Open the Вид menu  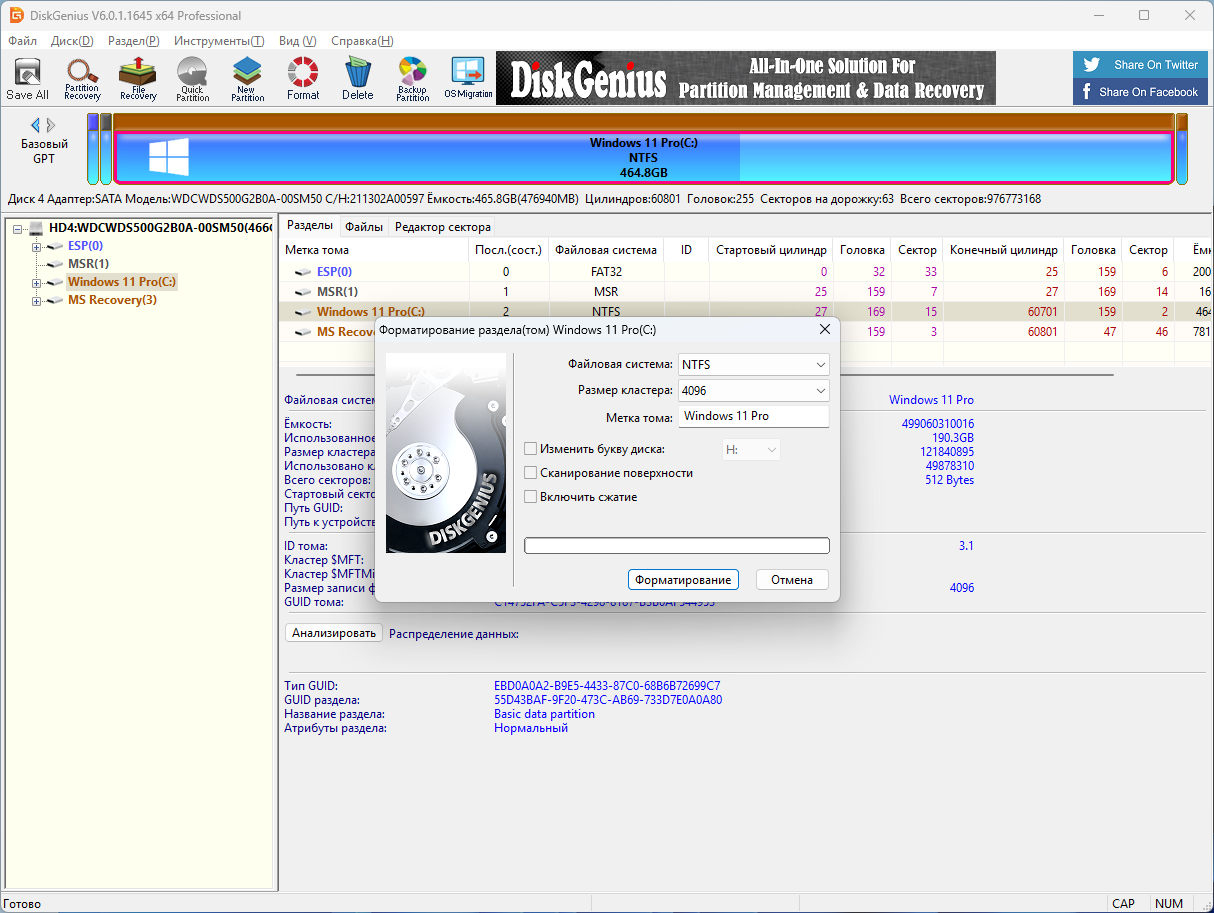[x=297, y=41]
